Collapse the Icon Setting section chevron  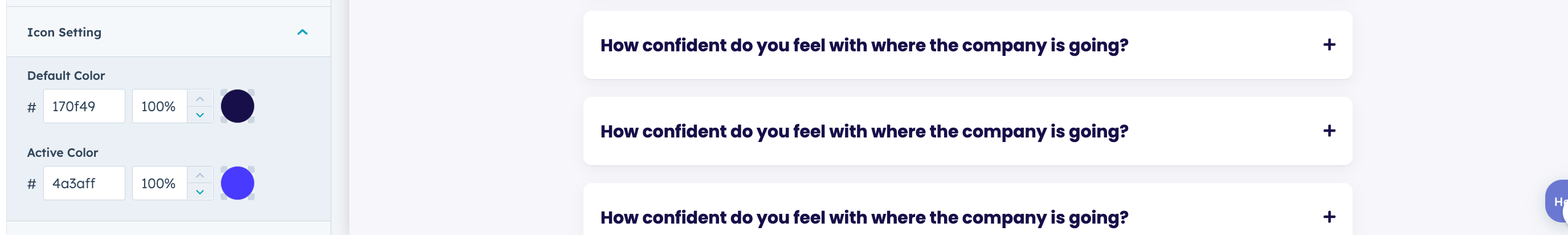point(302,33)
